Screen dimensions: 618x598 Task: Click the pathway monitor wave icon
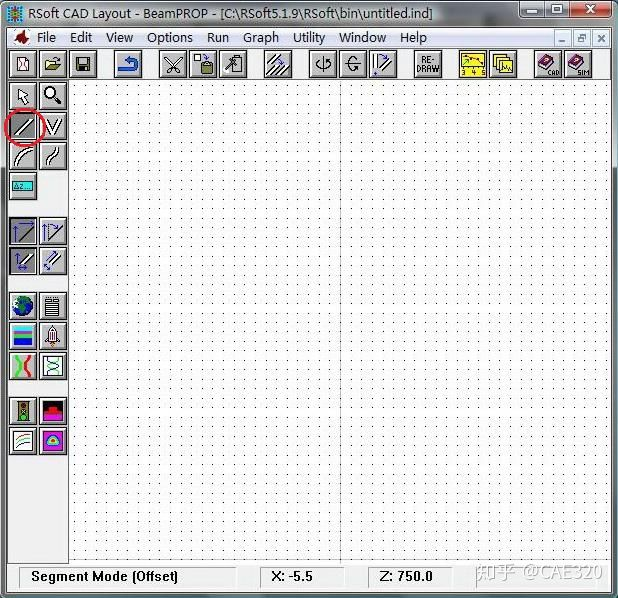coord(53,366)
